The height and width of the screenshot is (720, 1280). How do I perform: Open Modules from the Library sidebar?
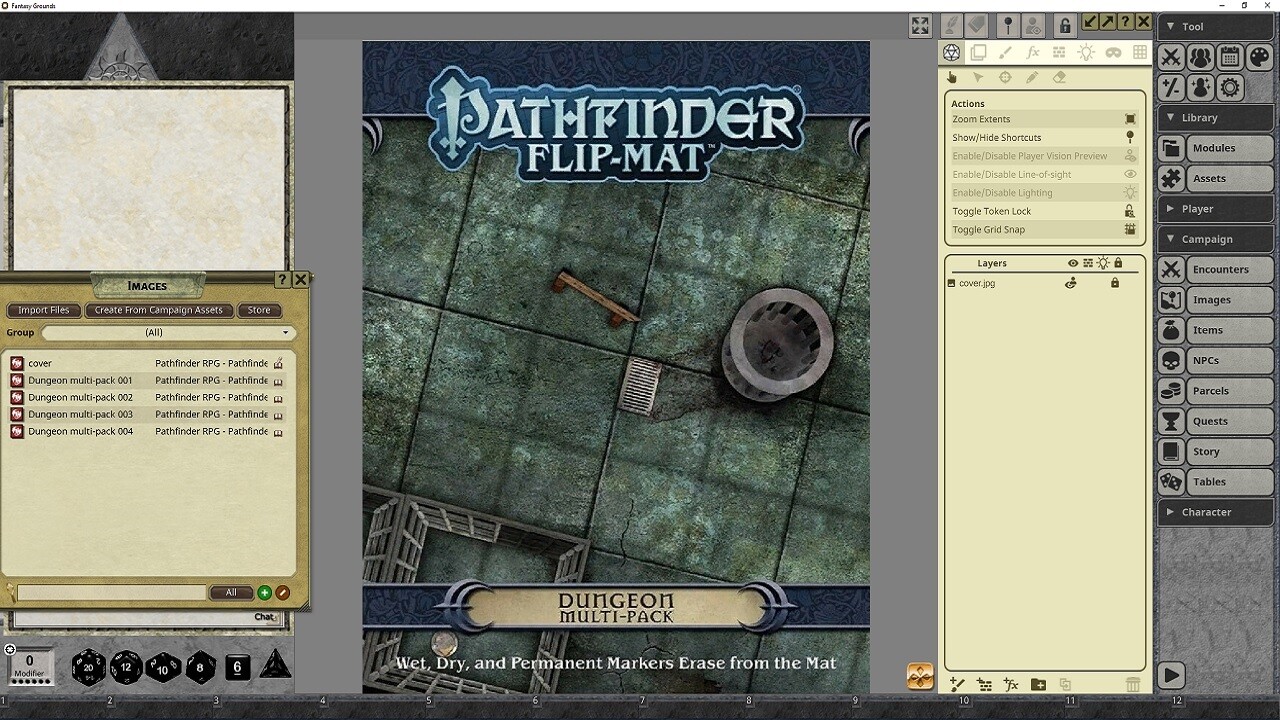tap(1215, 148)
